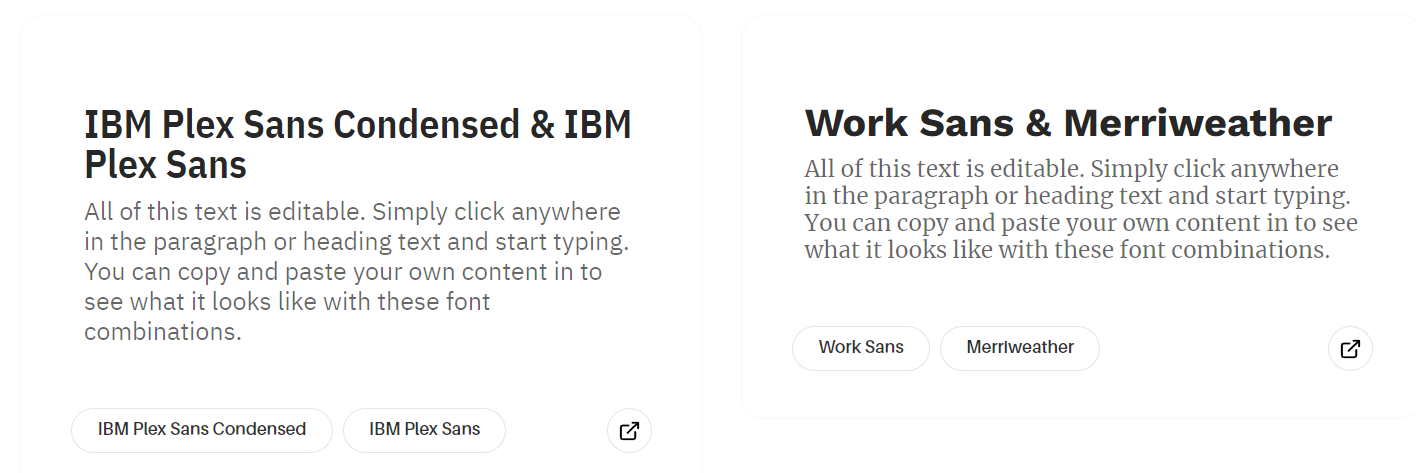
Task: Select the IBM Plex Sans font tag button
Action: pos(424,430)
